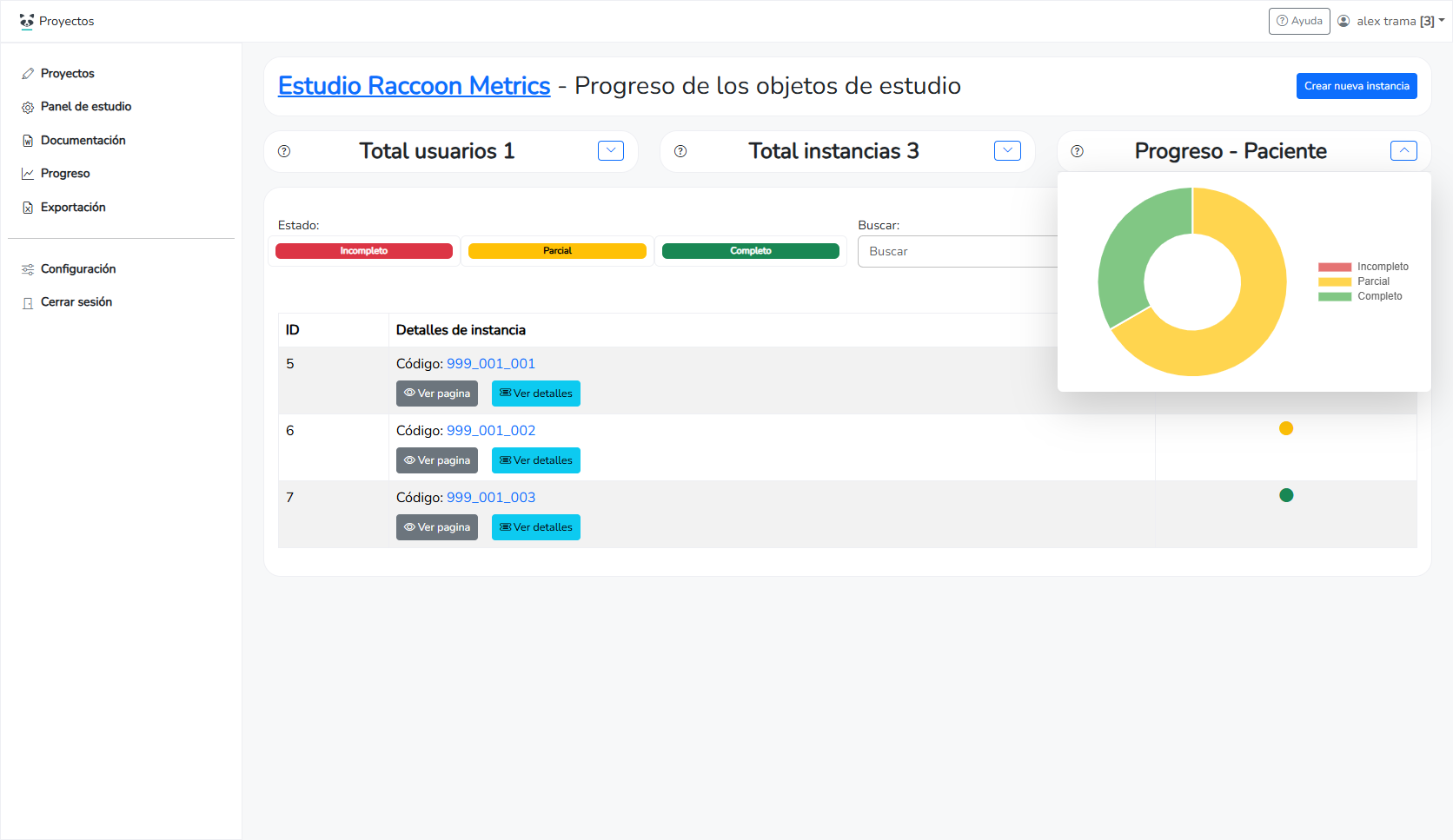Toggle Parcial legend entry in chart
The image size is (1453, 840).
(x=1354, y=281)
